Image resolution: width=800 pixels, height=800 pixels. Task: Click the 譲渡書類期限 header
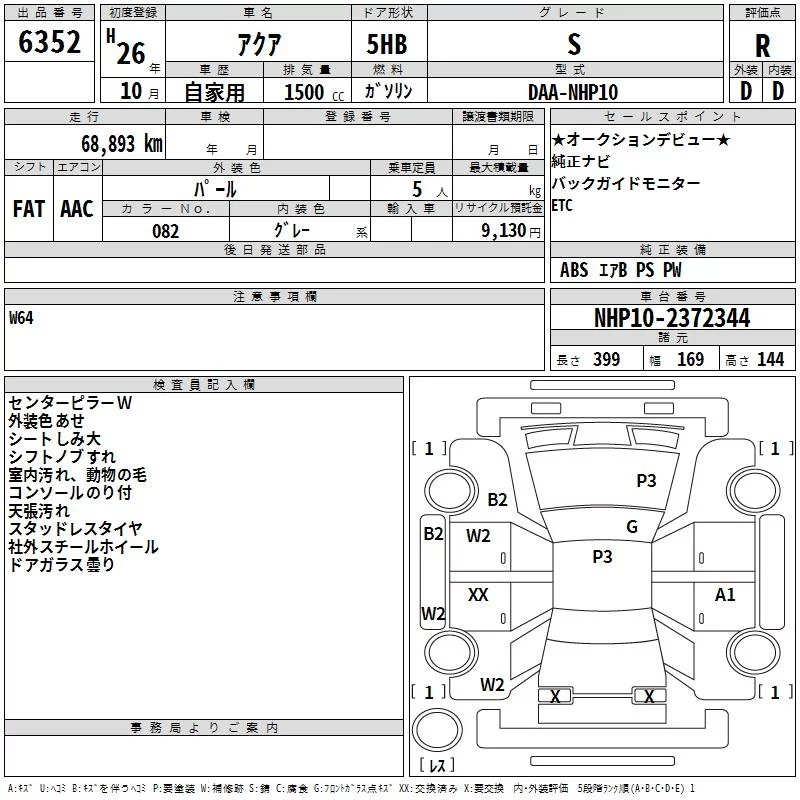(498, 117)
